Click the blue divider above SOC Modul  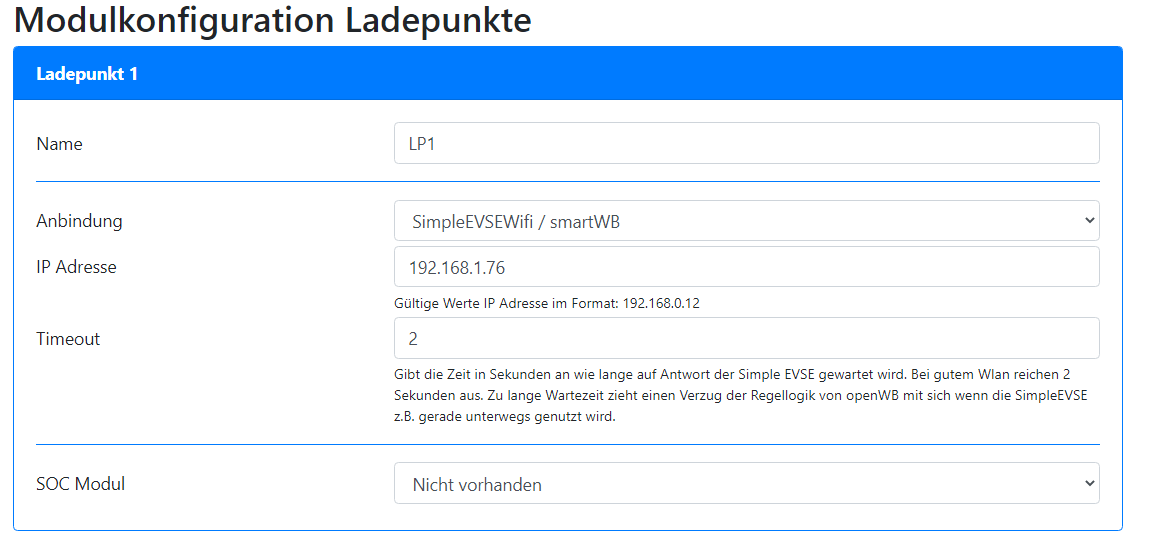point(567,443)
